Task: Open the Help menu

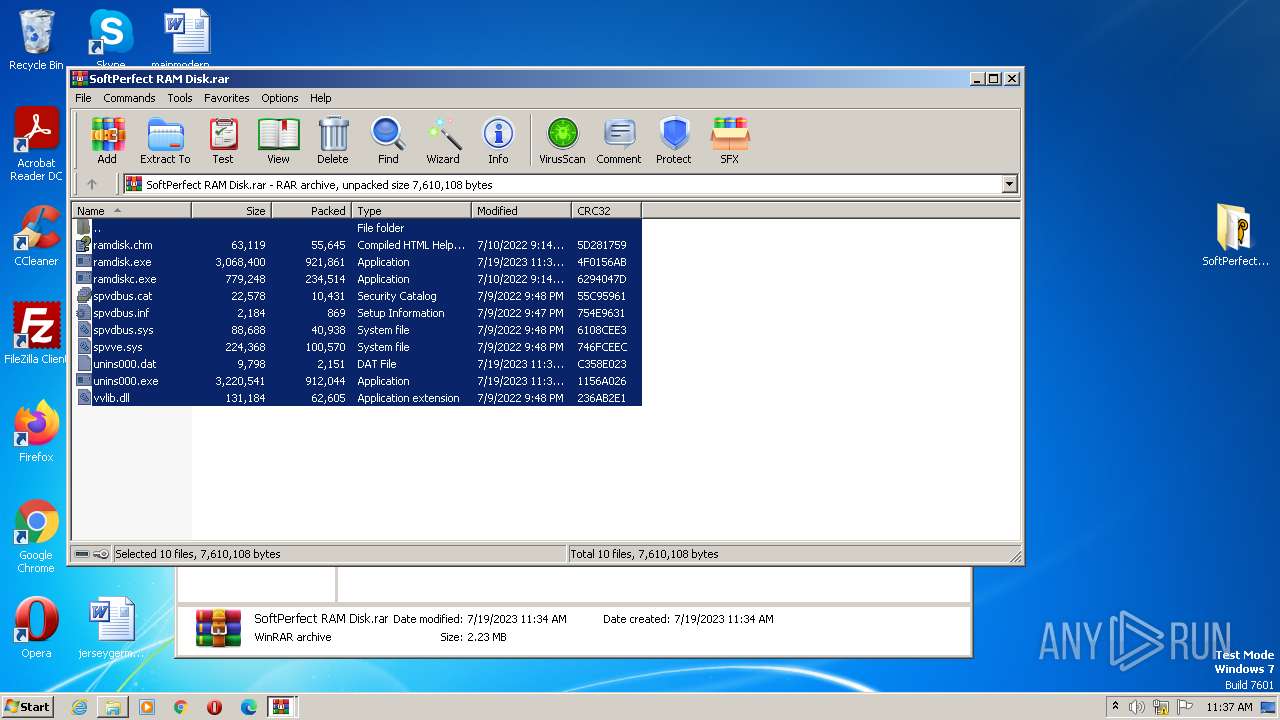Action: [320, 98]
